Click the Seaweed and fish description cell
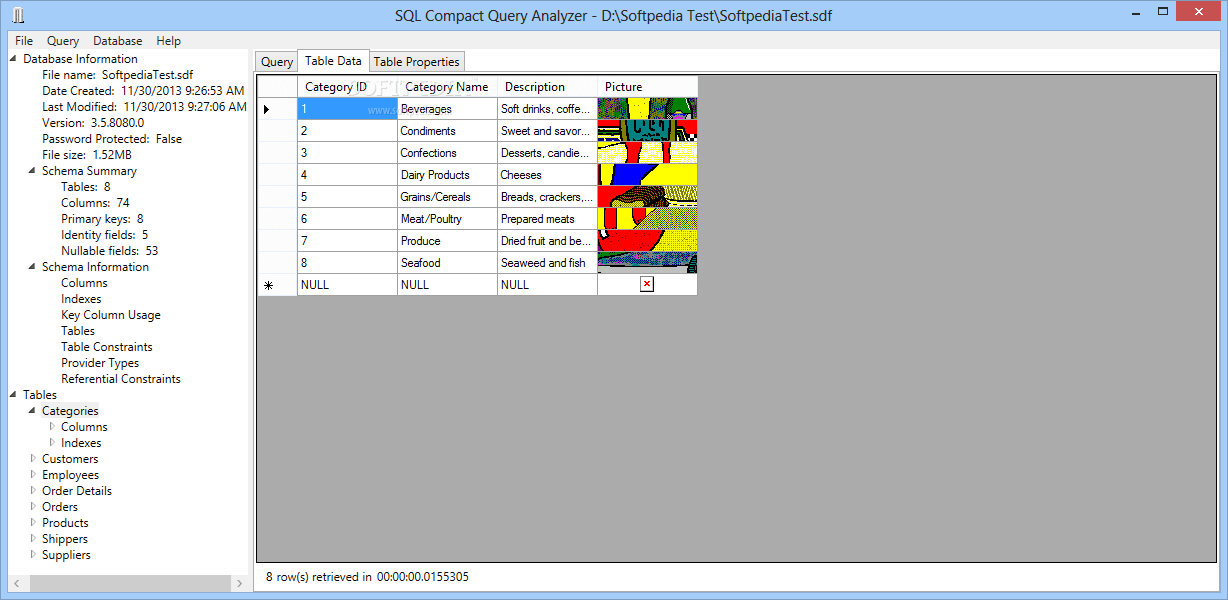Image resolution: width=1228 pixels, height=600 pixels. coord(547,263)
